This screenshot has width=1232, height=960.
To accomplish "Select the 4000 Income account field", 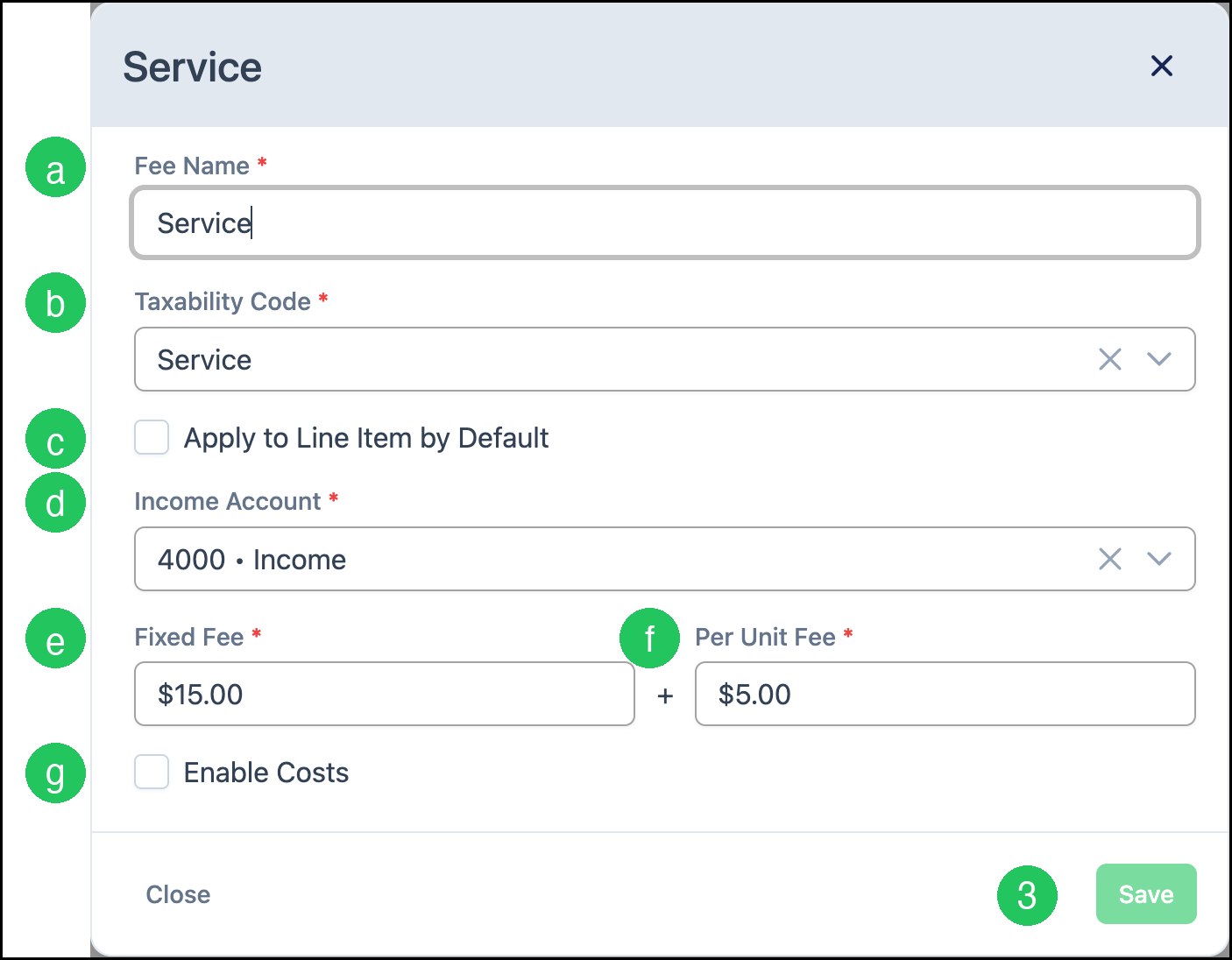I will point(664,559).
